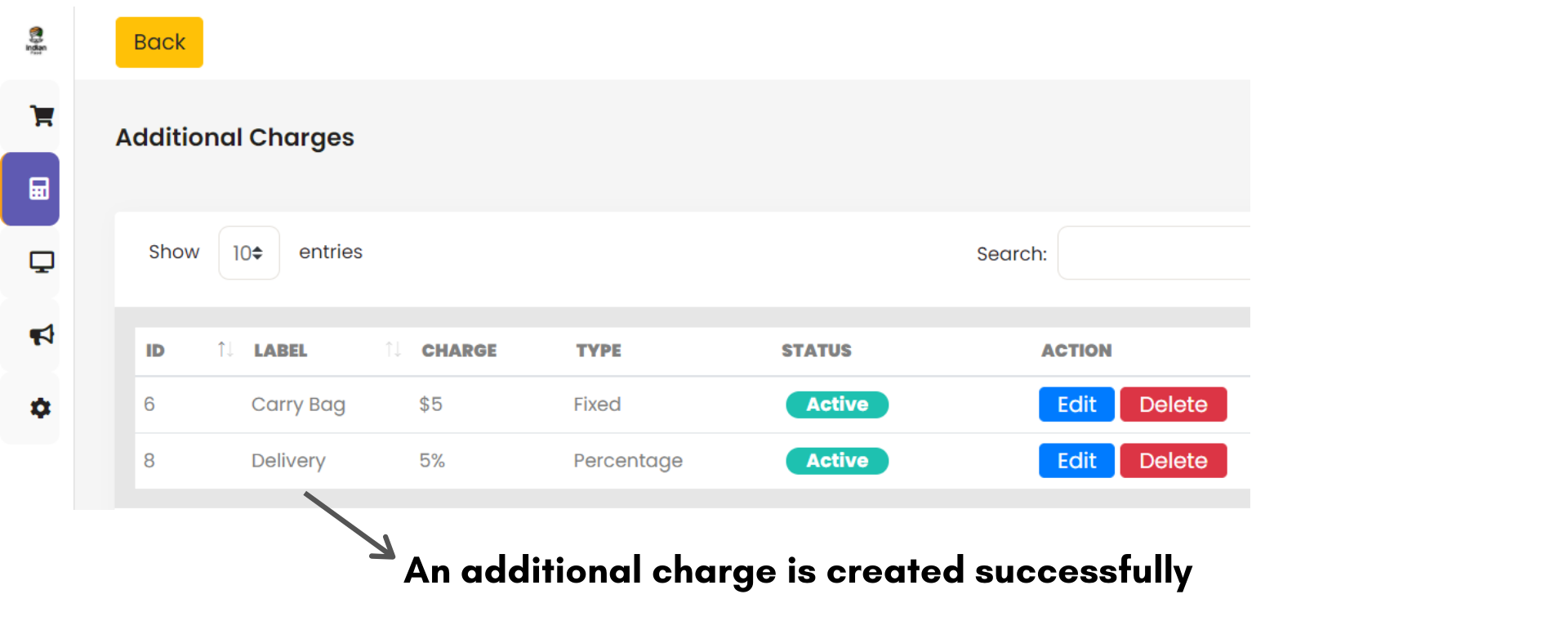The image size is (1568, 639).
Task: Open settings via the gear icon
Action: coord(40,408)
